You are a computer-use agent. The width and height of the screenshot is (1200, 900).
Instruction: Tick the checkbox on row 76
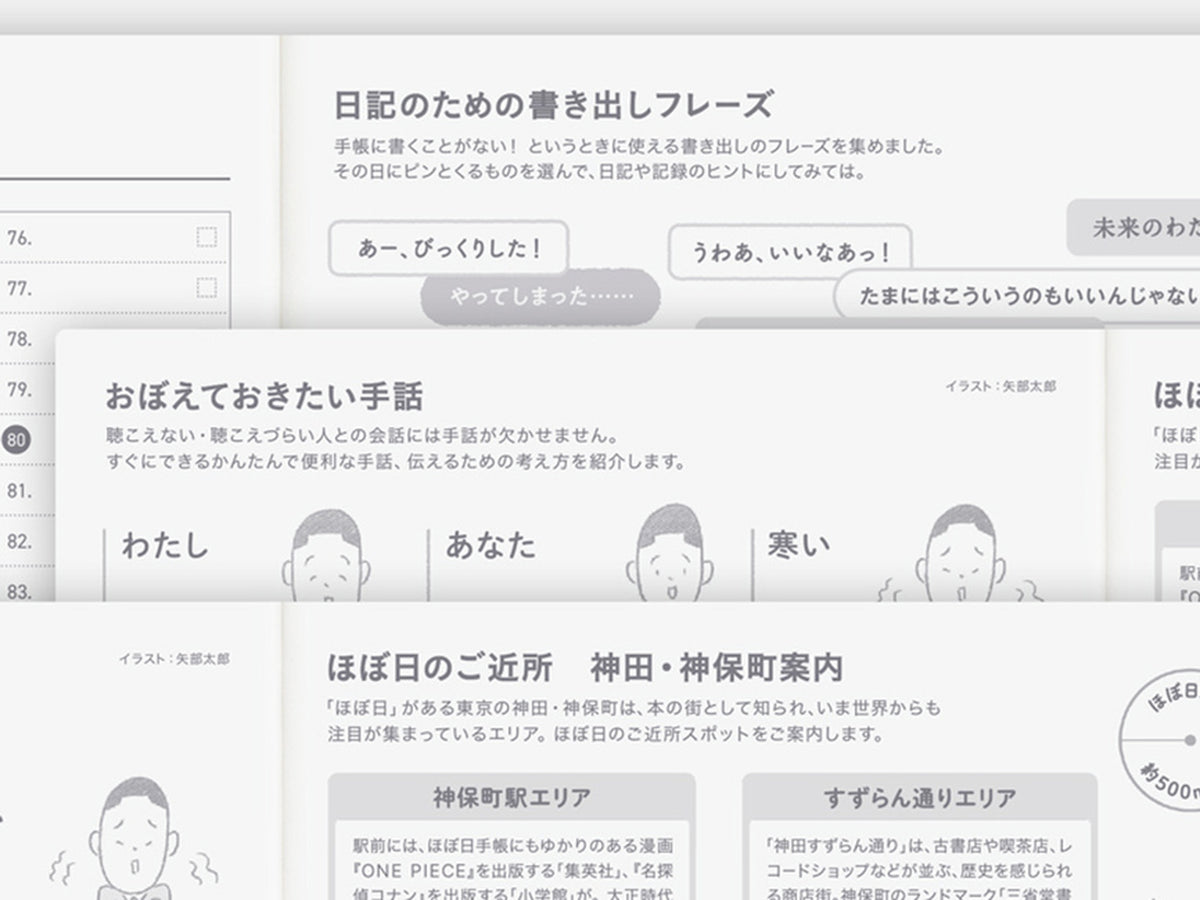point(206,237)
